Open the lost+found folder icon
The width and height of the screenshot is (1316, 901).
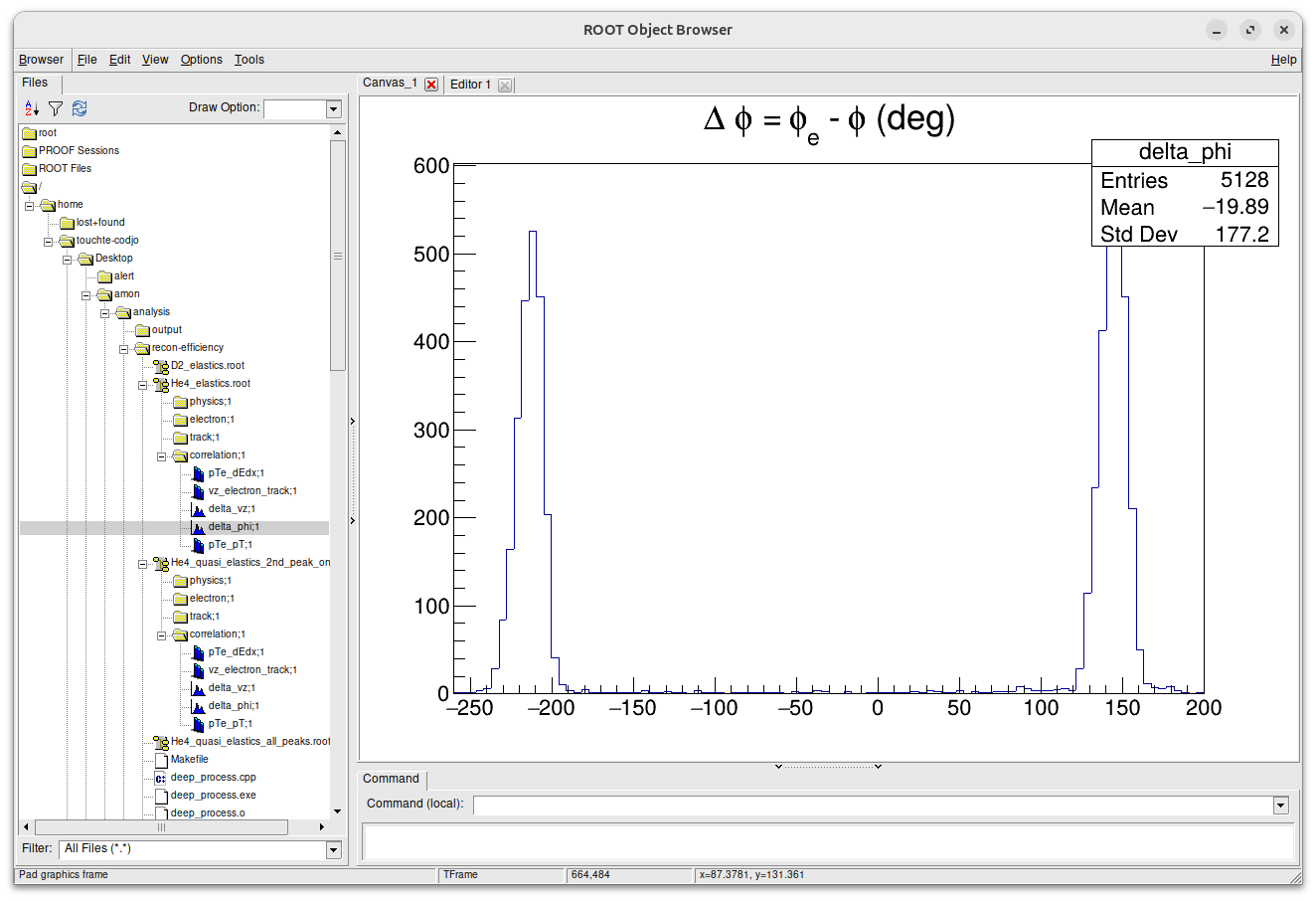tap(67, 223)
